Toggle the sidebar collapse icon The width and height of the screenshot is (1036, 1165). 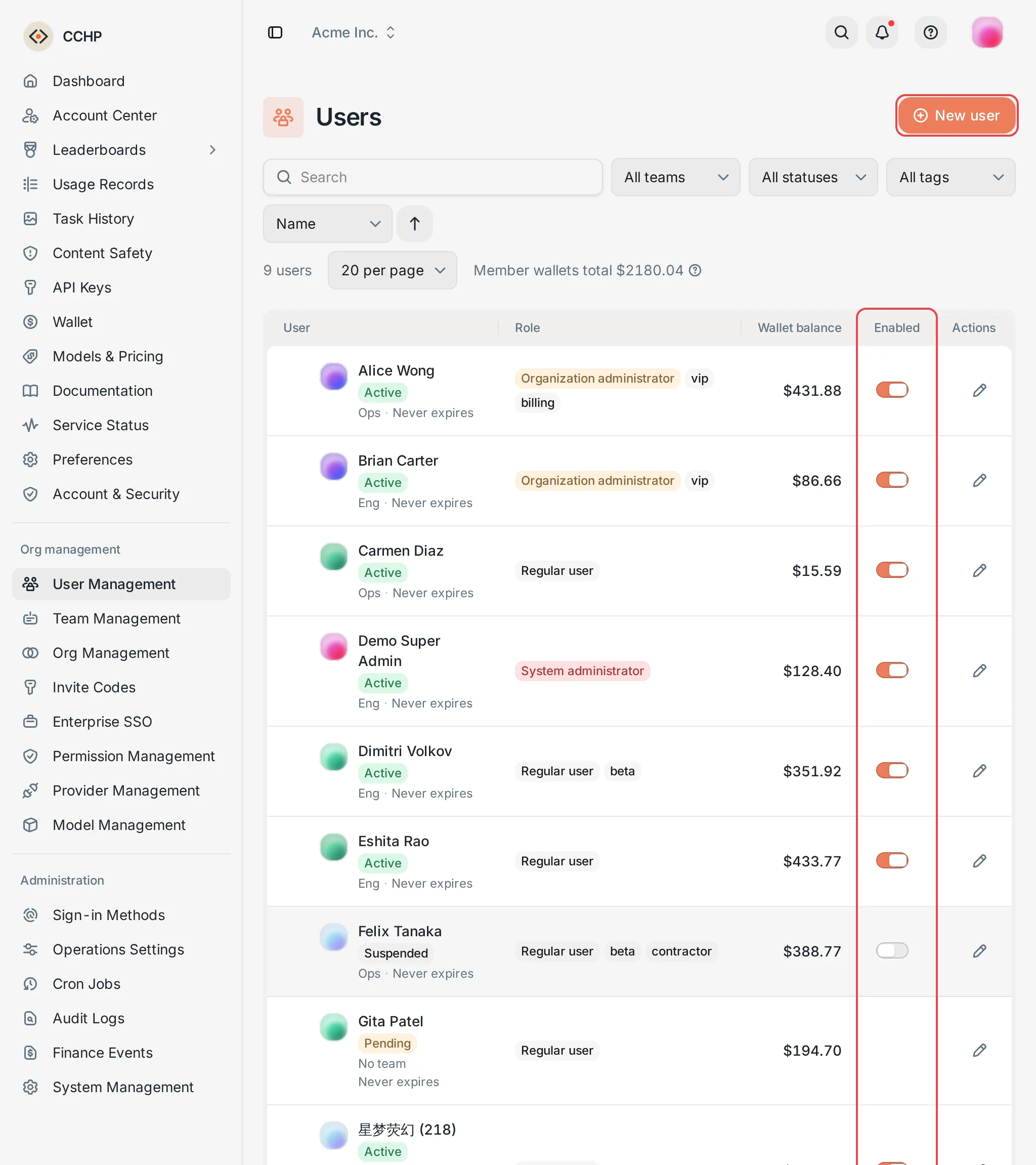pyautogui.click(x=275, y=32)
